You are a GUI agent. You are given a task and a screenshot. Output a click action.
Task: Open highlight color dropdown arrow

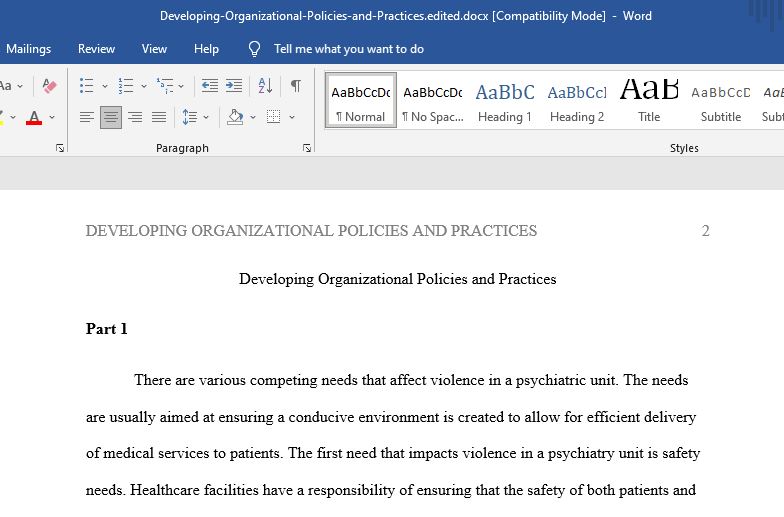tap(13, 118)
